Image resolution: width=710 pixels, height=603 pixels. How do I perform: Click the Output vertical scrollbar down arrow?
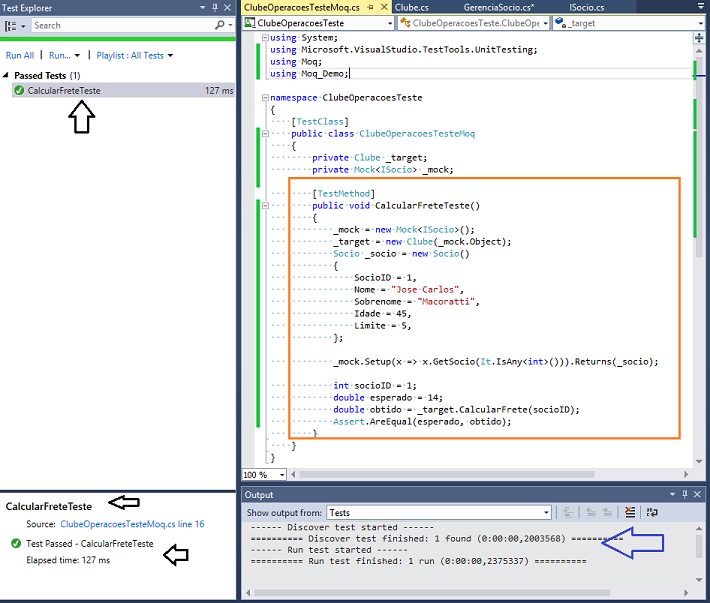699,580
